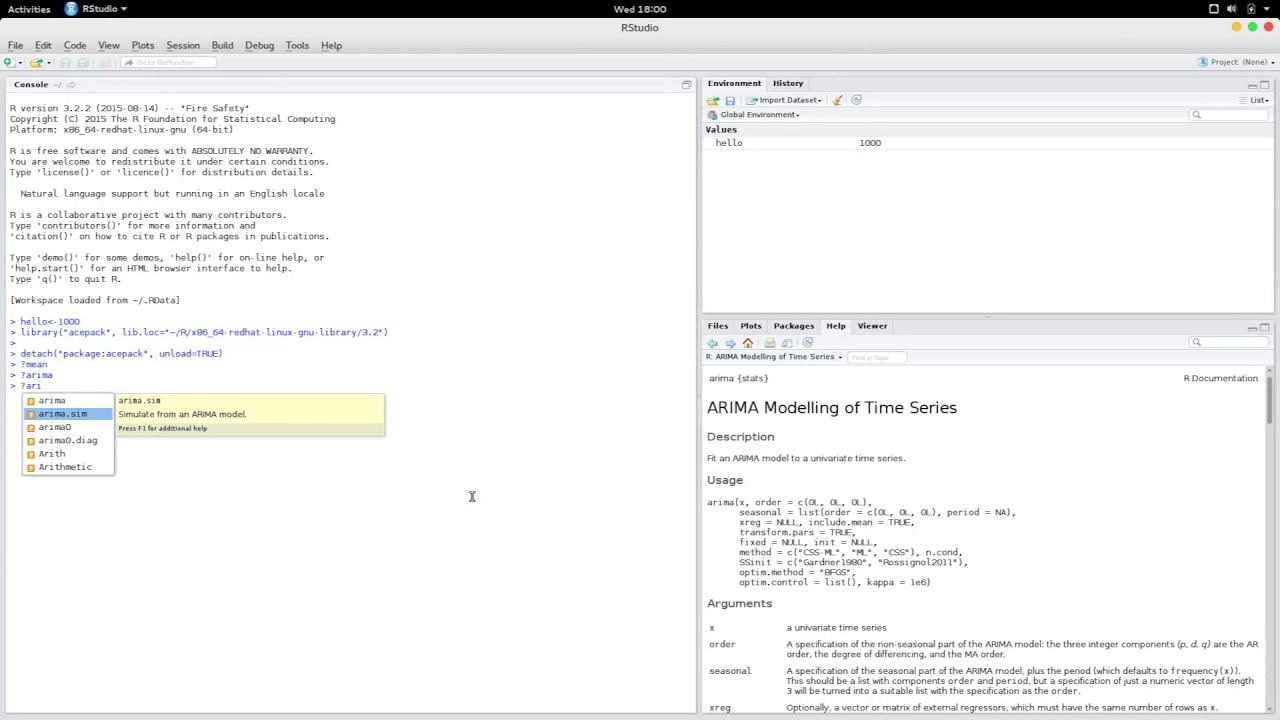
Task: Minimize the Help pane
Action: pyautogui.click(x=1252, y=327)
